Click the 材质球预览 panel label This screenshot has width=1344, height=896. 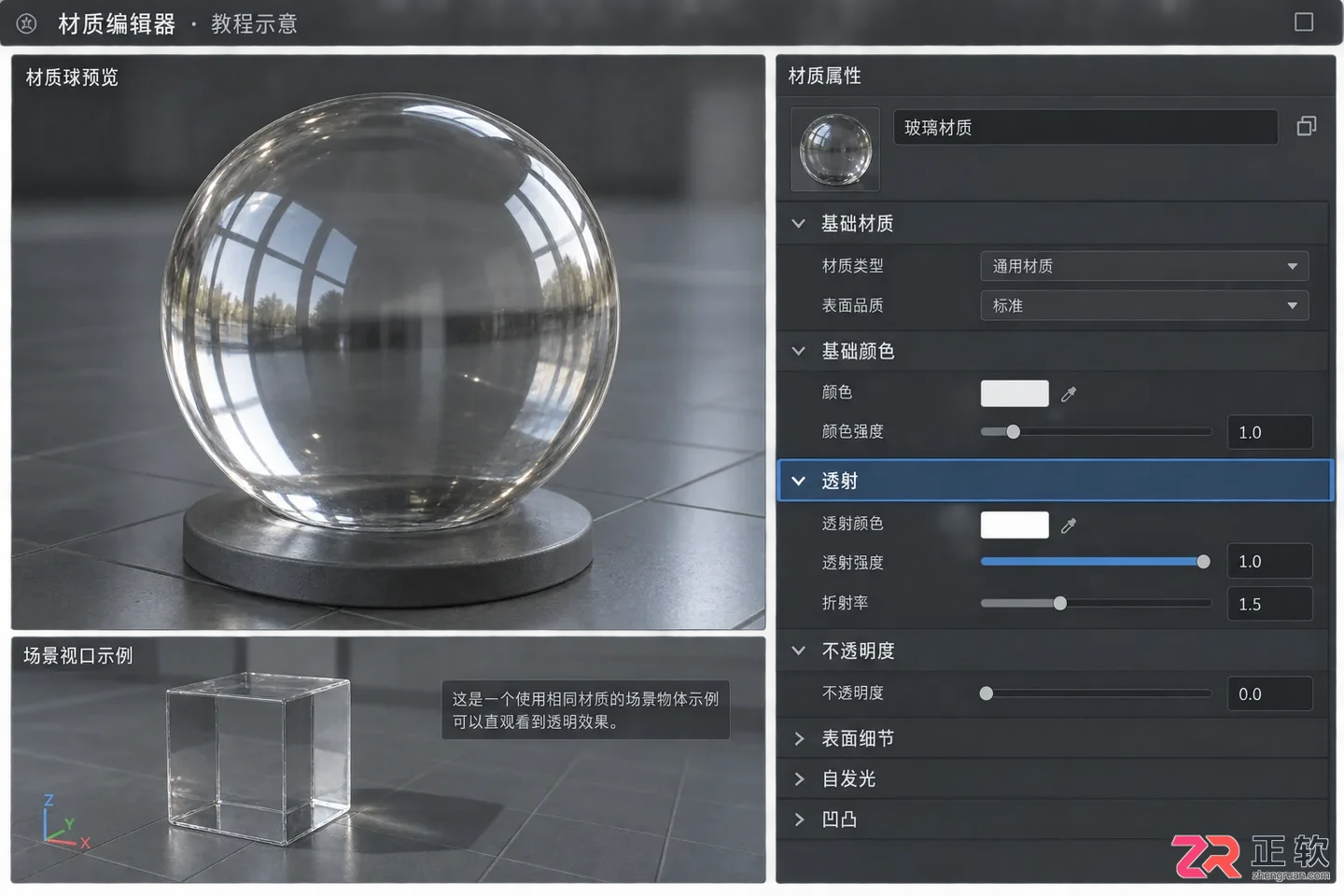72,77
